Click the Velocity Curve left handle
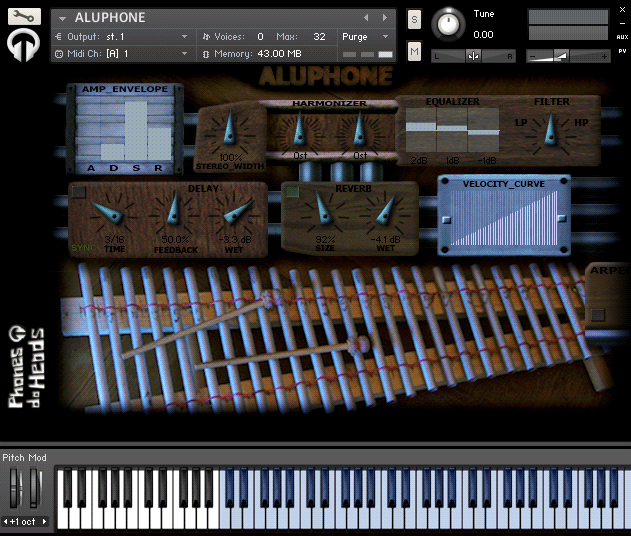The image size is (631, 536). click(446, 220)
